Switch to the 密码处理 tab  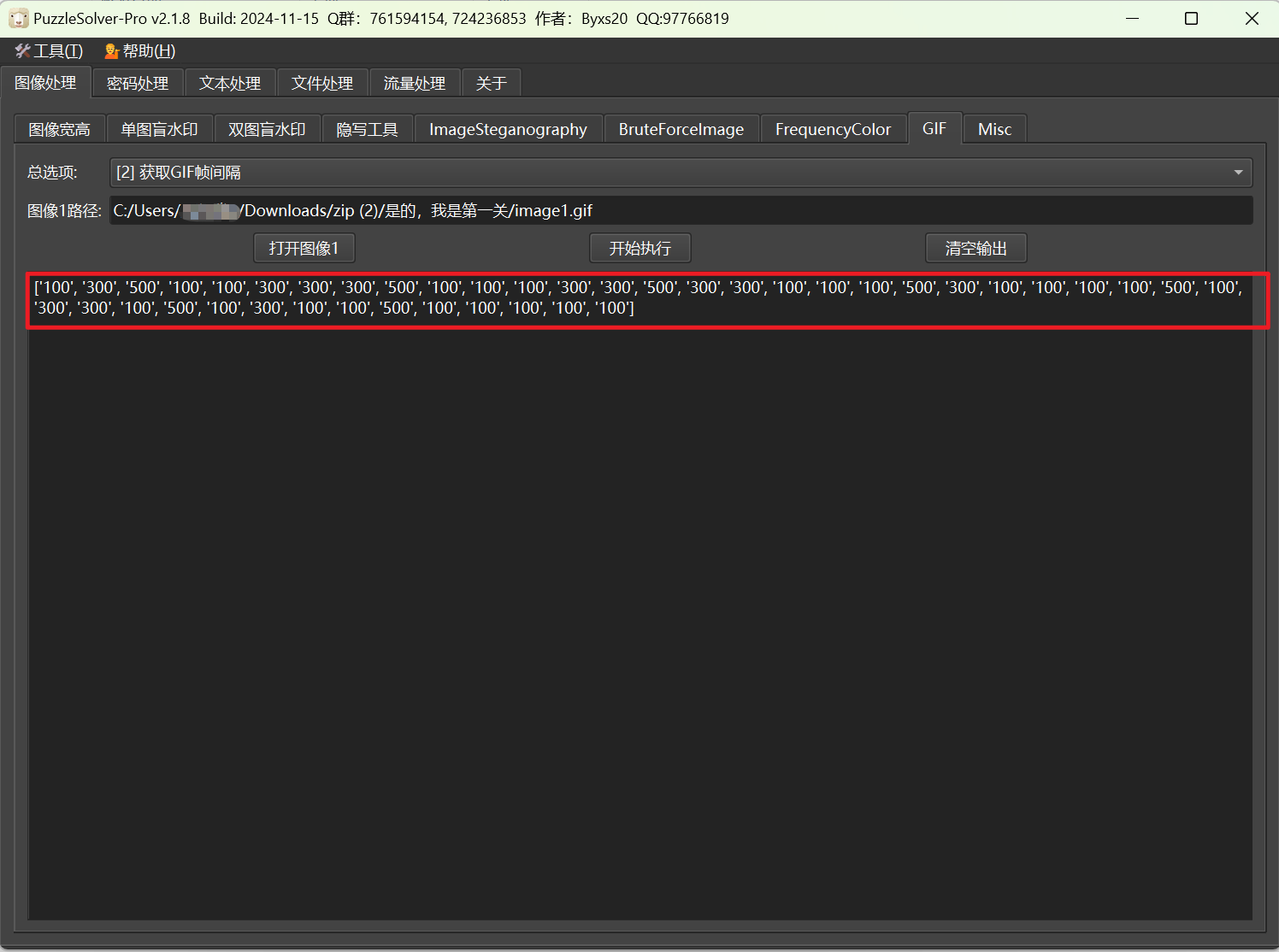coord(138,84)
